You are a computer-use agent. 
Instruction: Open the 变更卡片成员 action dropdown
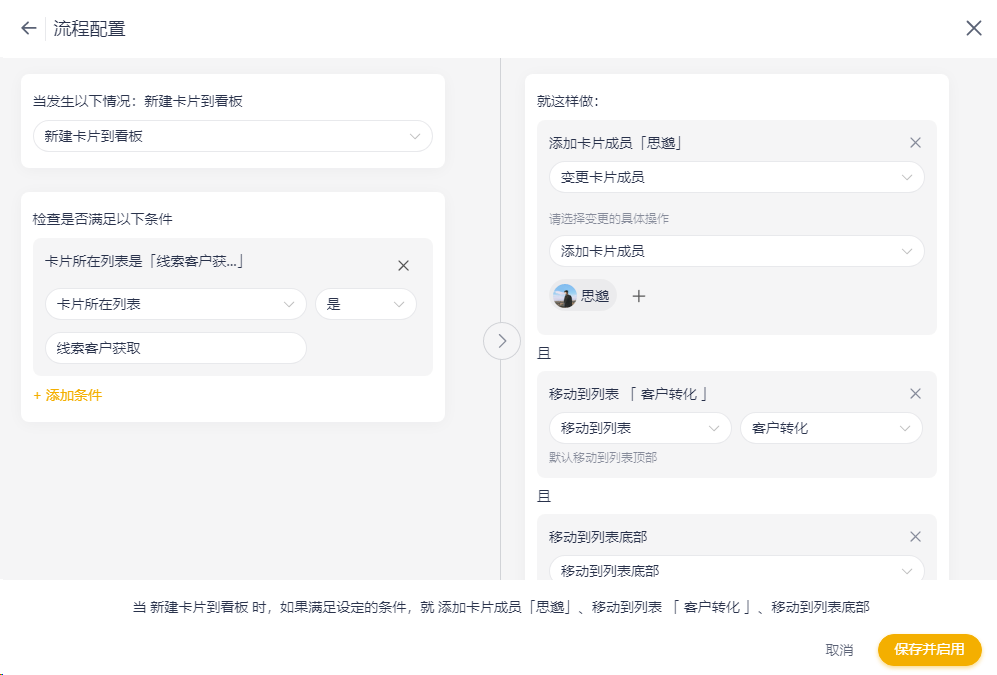point(736,177)
